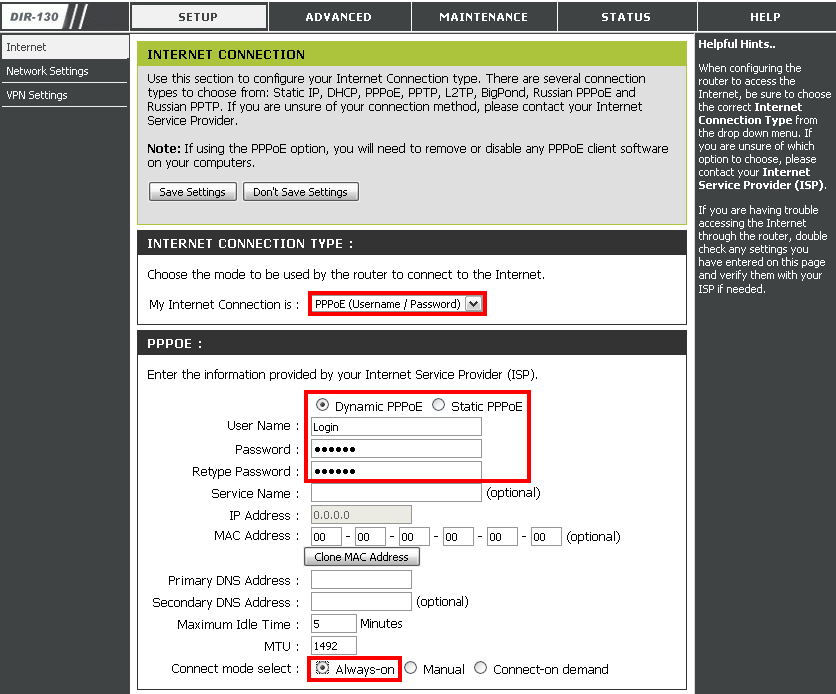This screenshot has width=836, height=694.
Task: Click the disabled IP Address field
Action: 361,515
